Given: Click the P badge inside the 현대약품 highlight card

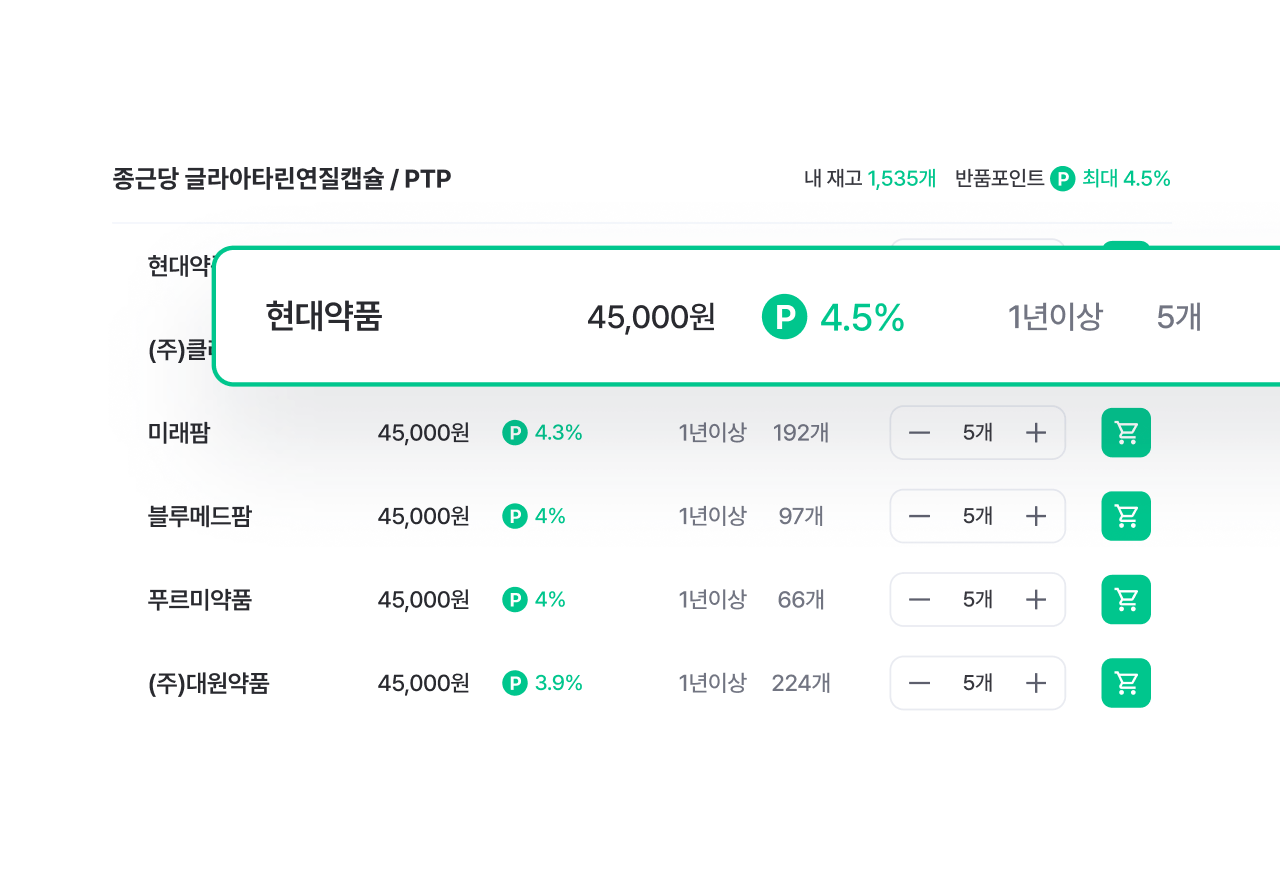Looking at the screenshot, I should (784, 316).
